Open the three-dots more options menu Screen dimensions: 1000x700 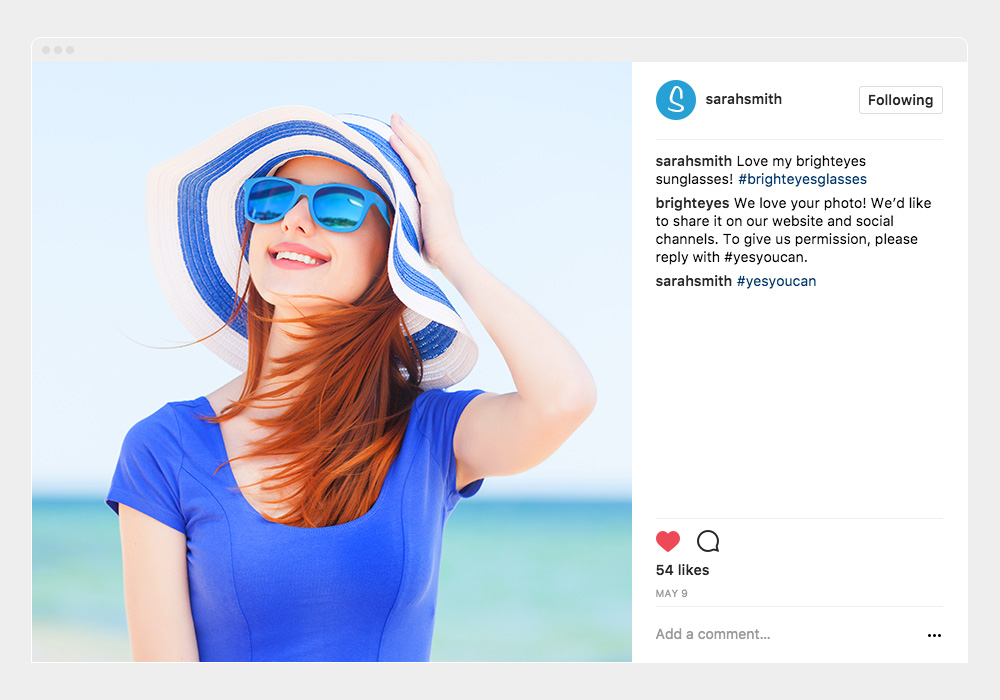934,635
